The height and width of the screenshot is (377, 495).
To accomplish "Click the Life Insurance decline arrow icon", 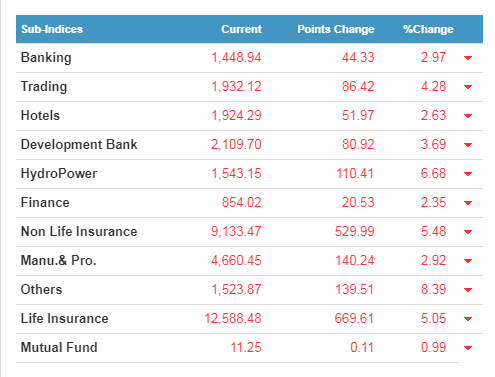I will [468, 319].
